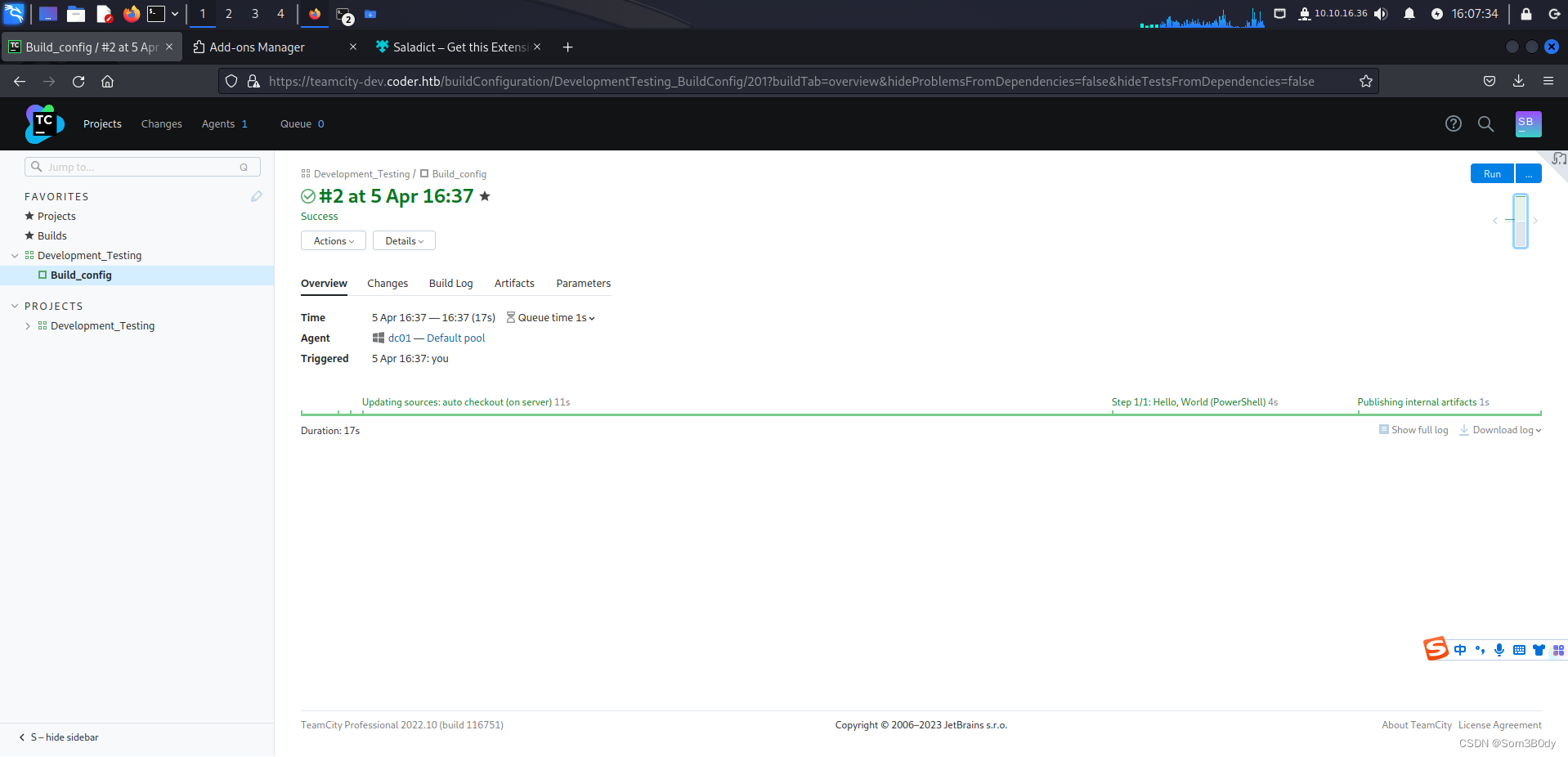Image resolution: width=1568 pixels, height=757 pixels.
Task: Open the Sogou soft keyboard icon
Action: point(1519,650)
